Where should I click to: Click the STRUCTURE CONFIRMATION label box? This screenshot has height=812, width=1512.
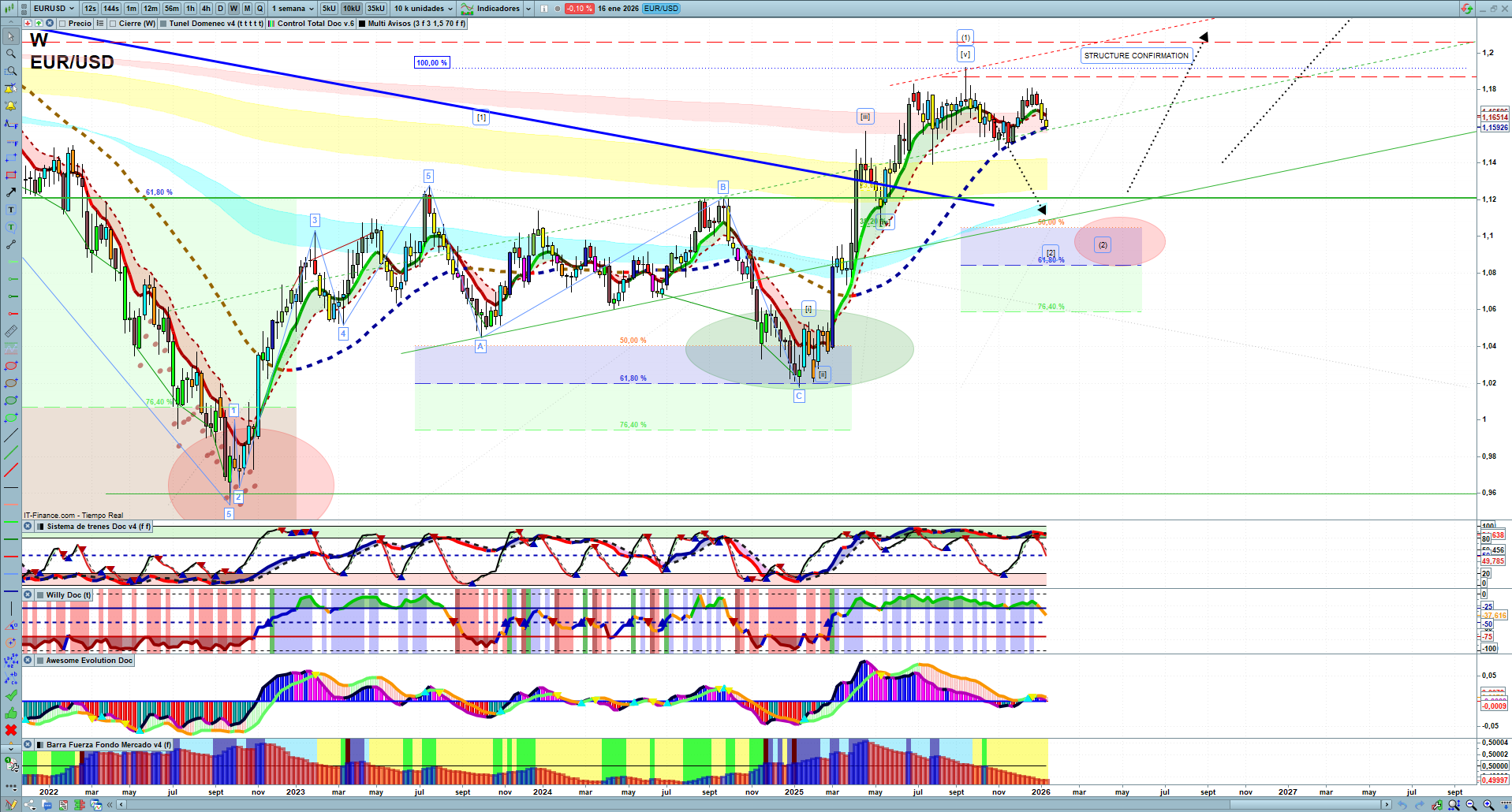1136,56
